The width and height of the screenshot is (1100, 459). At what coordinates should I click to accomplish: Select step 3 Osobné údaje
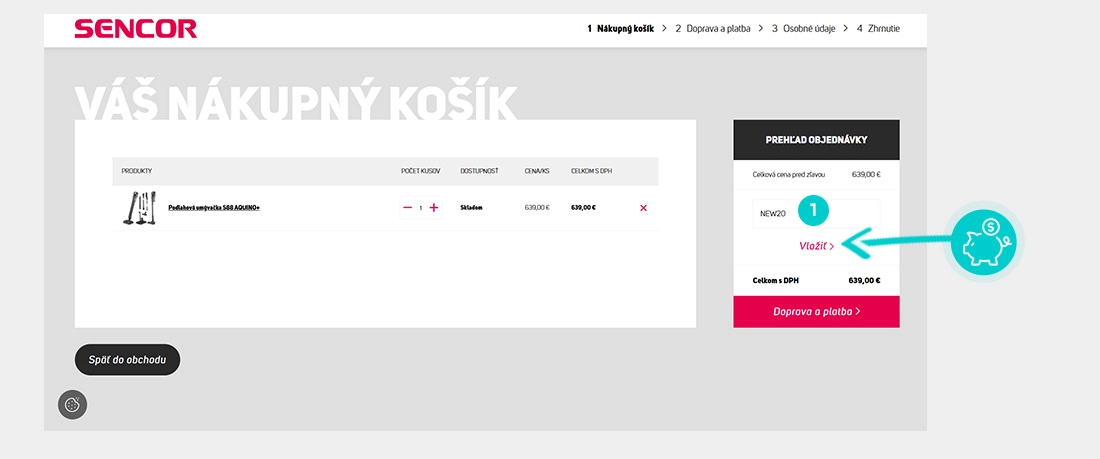(x=804, y=29)
